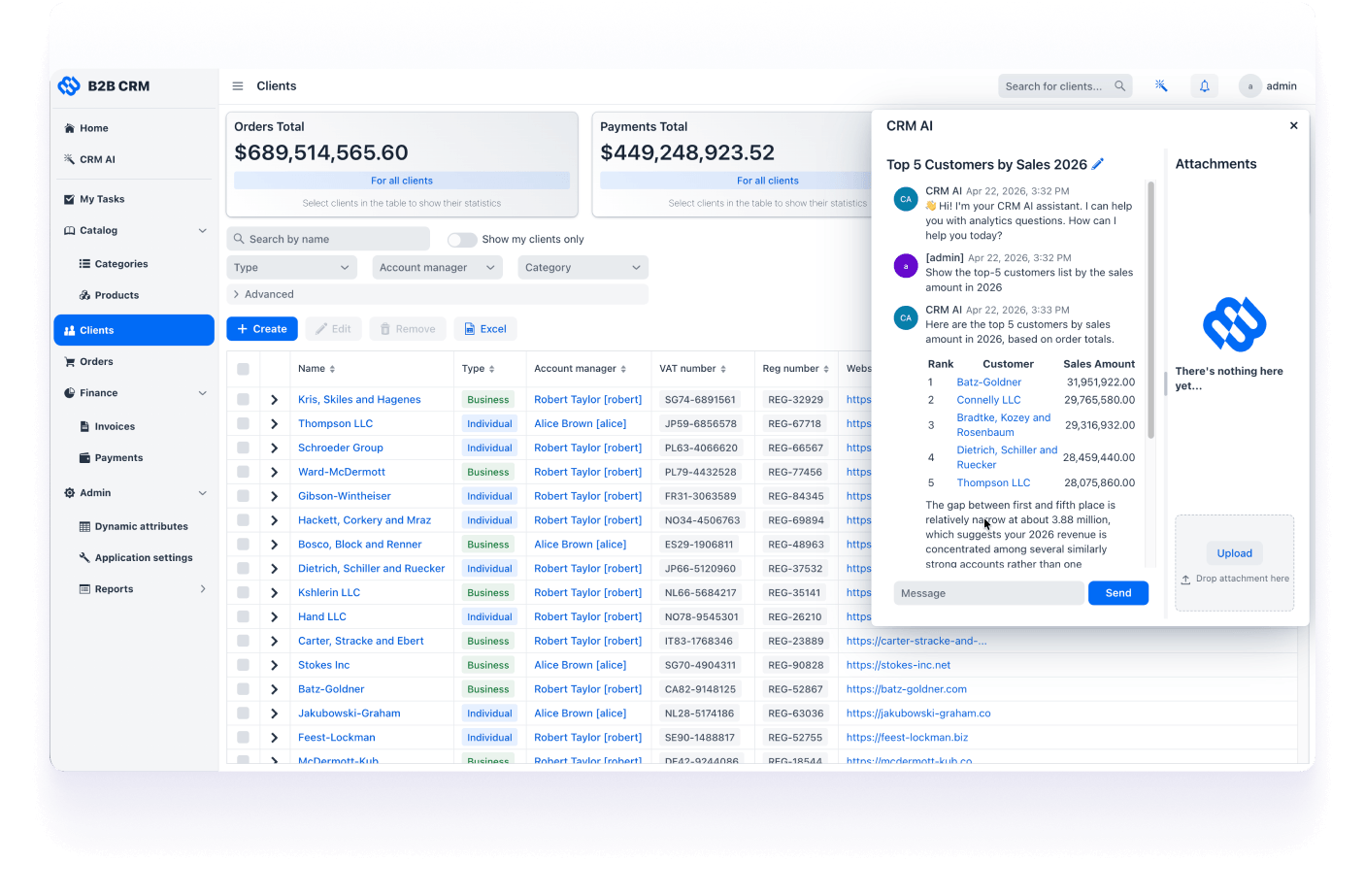The width and height of the screenshot is (1365, 896).
Task: Check the Ward-McDermott row checkbox
Action: (243, 472)
